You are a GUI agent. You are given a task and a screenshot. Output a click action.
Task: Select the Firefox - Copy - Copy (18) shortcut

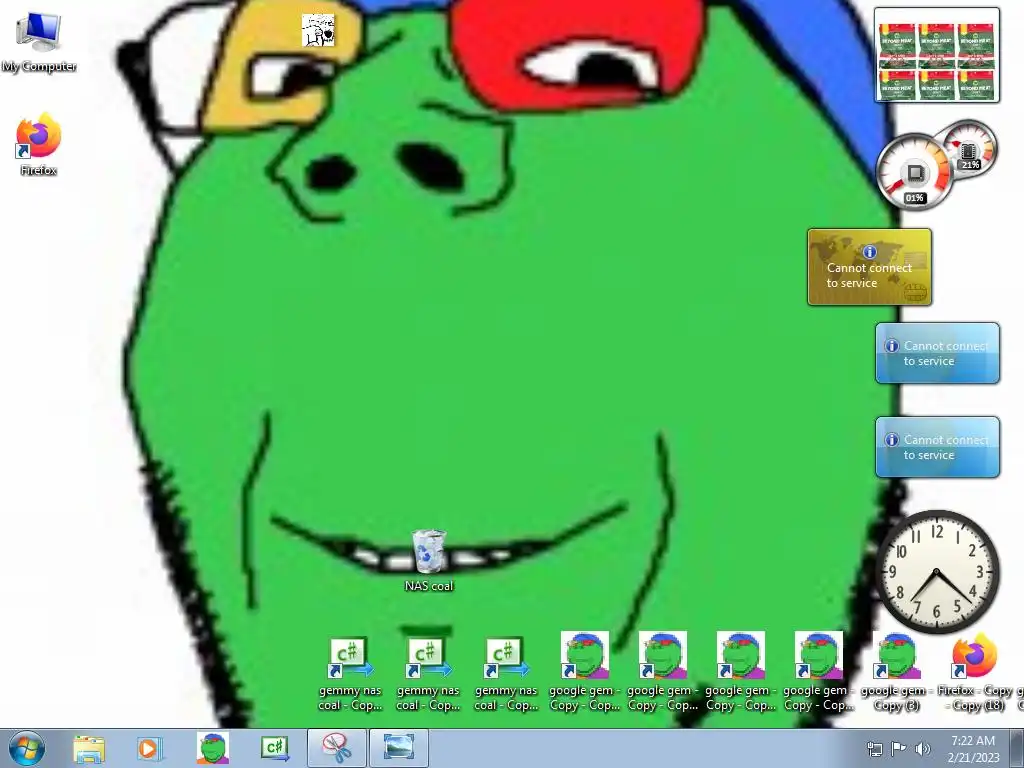(974, 671)
